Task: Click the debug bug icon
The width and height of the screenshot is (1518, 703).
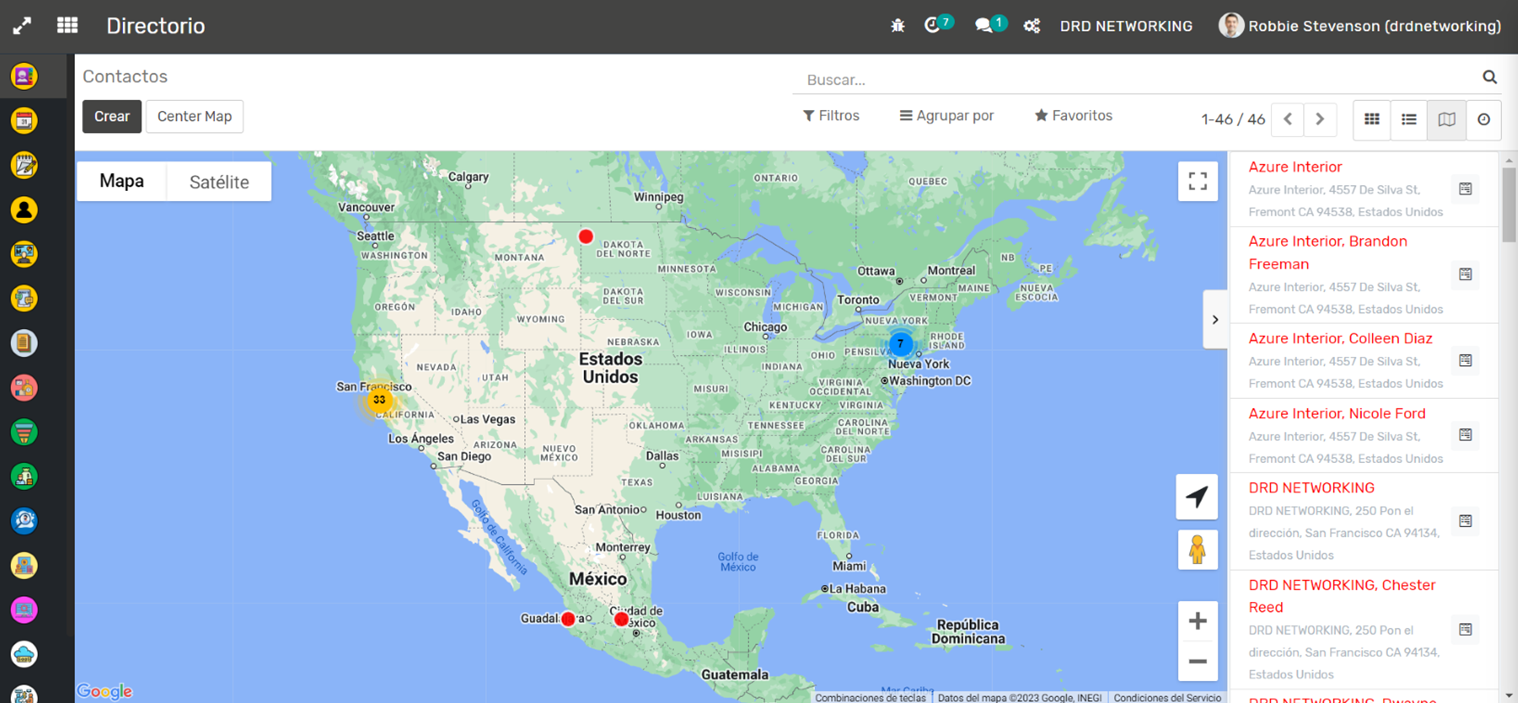Action: coord(897,26)
